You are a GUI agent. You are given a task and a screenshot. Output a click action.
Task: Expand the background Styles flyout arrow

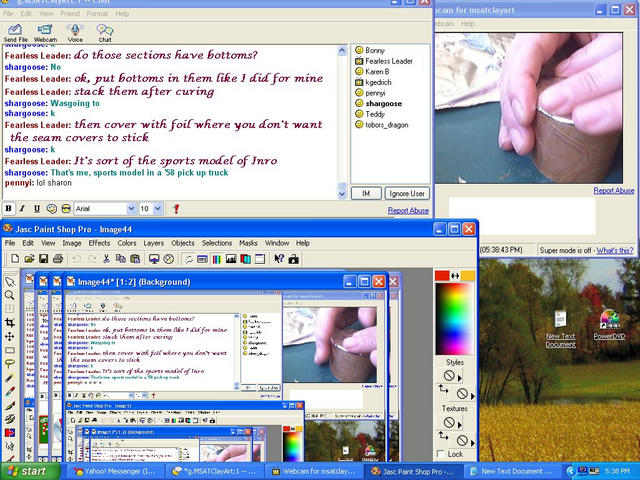pos(473,396)
